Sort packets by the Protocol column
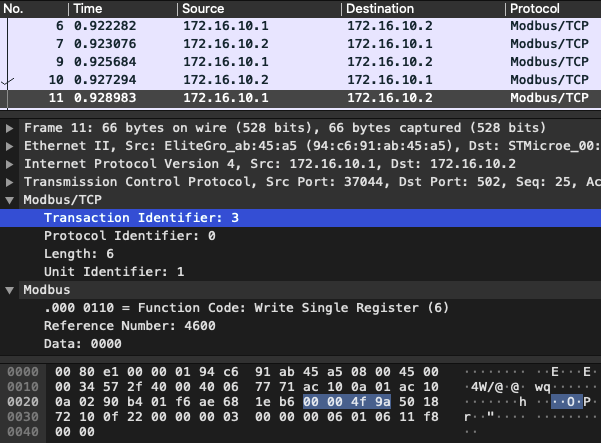 coord(553,8)
